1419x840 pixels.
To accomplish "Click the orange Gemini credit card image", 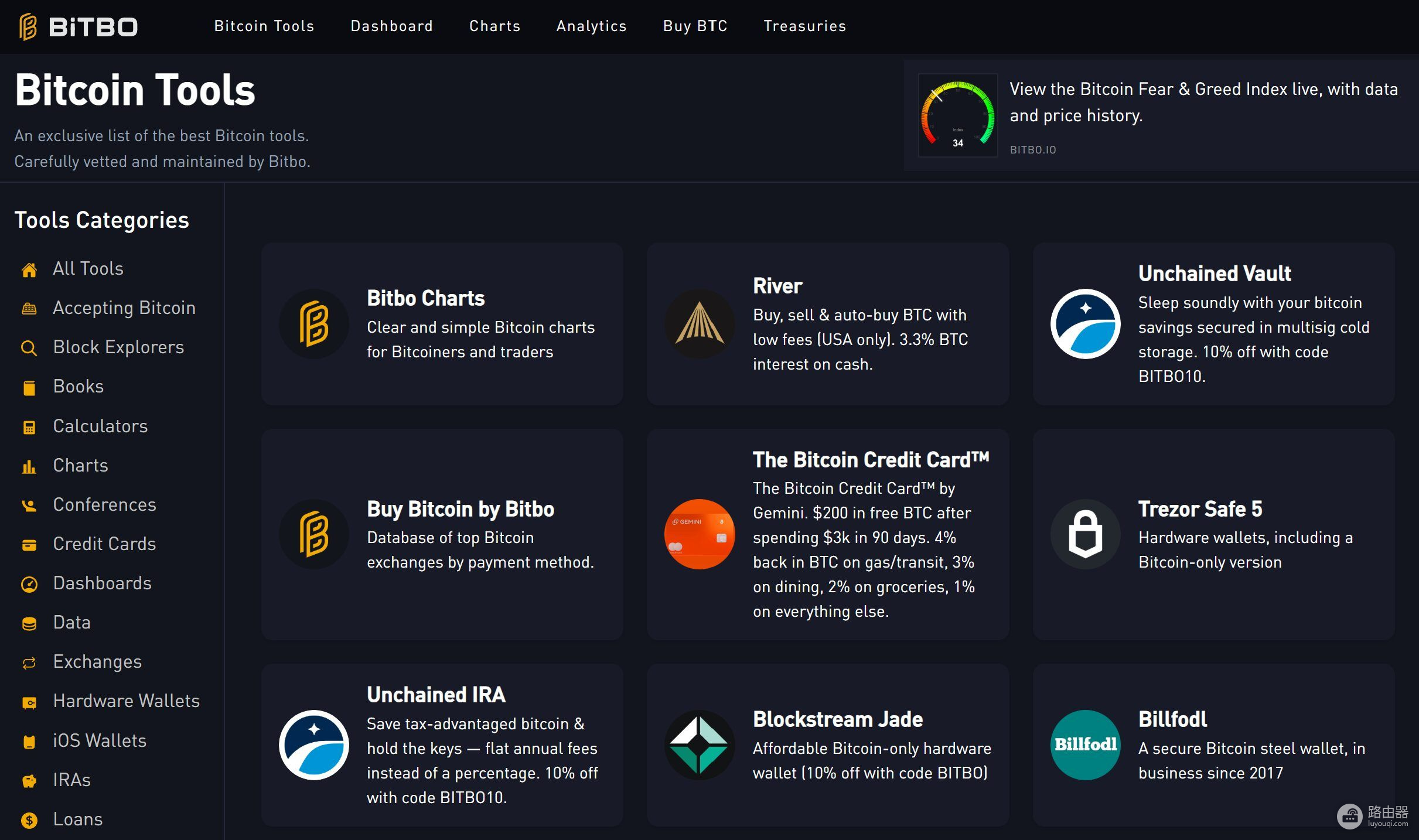I will coord(700,534).
